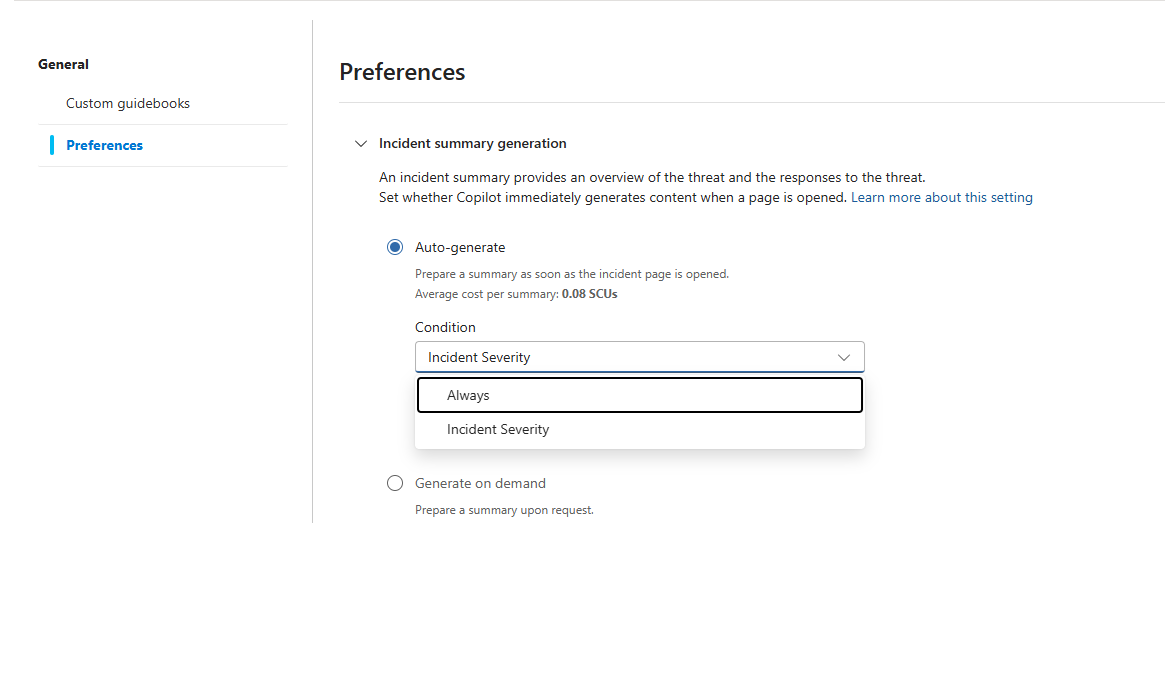Choose Always from the condition dropdown

(x=640, y=394)
